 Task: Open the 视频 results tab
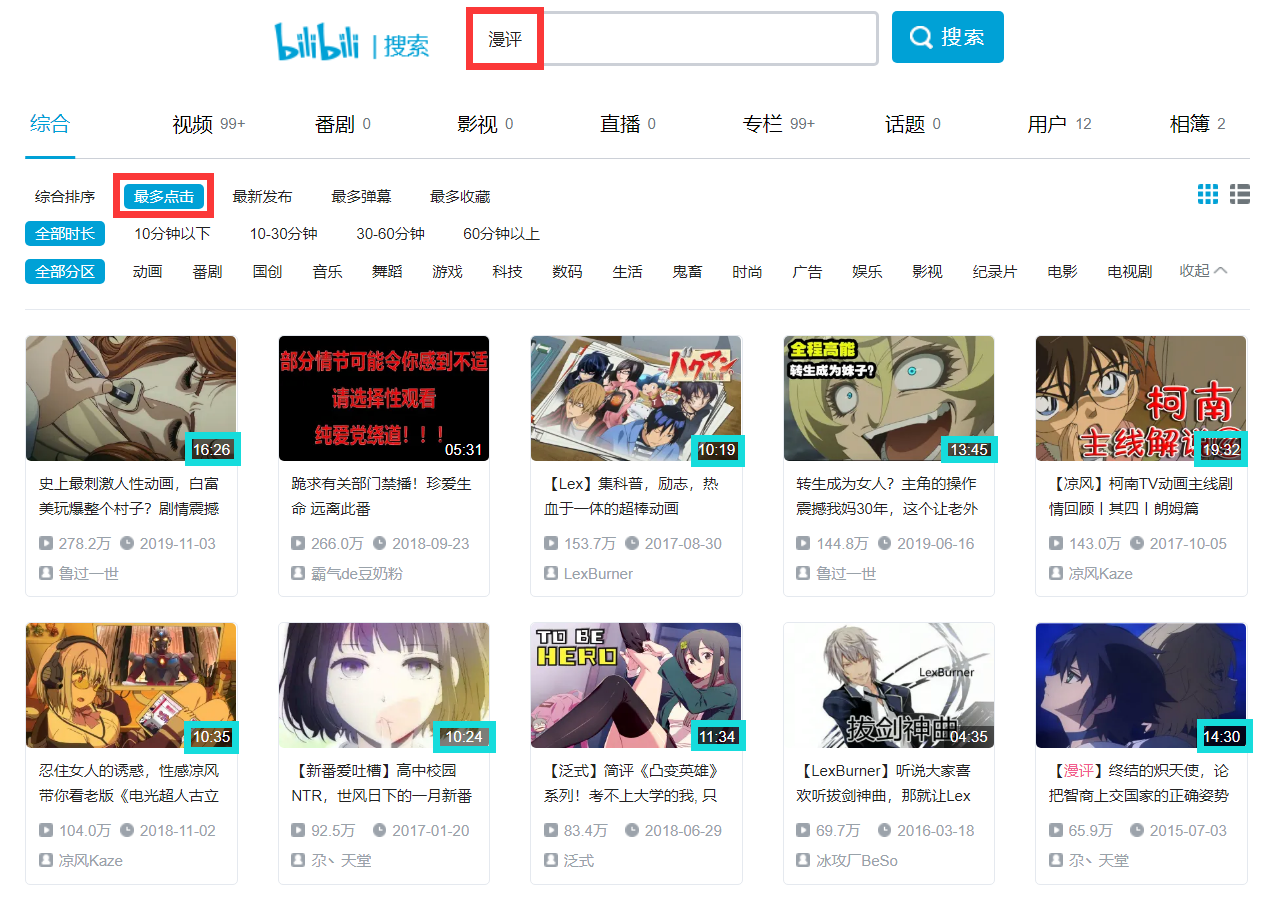tap(209, 124)
